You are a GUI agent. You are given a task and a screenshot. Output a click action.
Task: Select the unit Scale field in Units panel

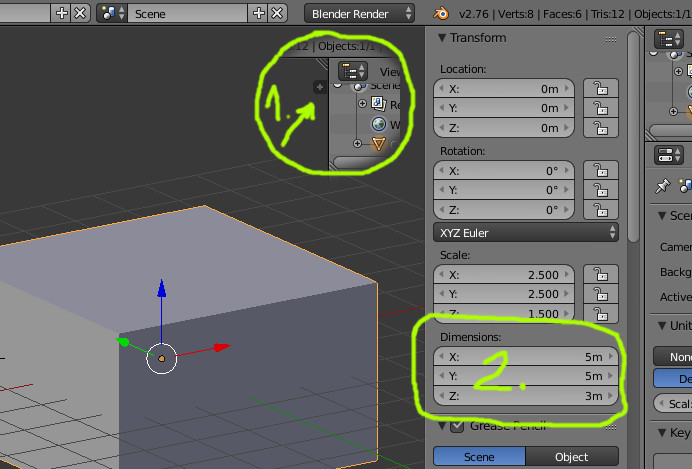click(x=673, y=403)
